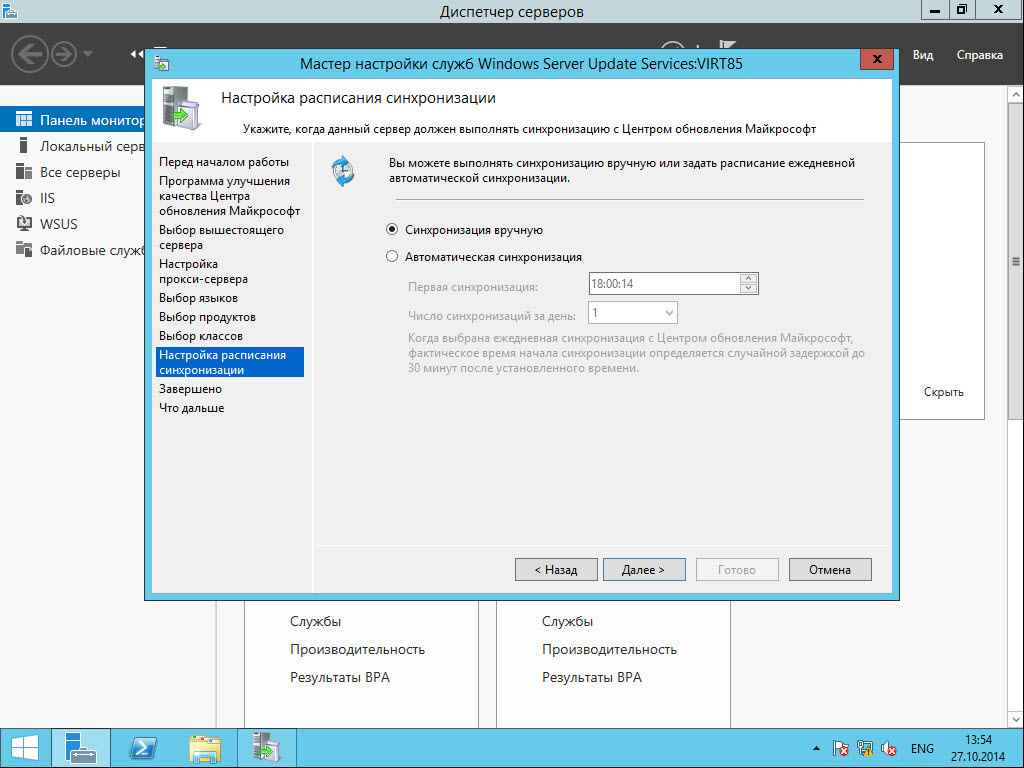Image resolution: width=1024 pixels, height=768 pixels.
Task: Open wizard step Выбор классов
Action: 200,336
